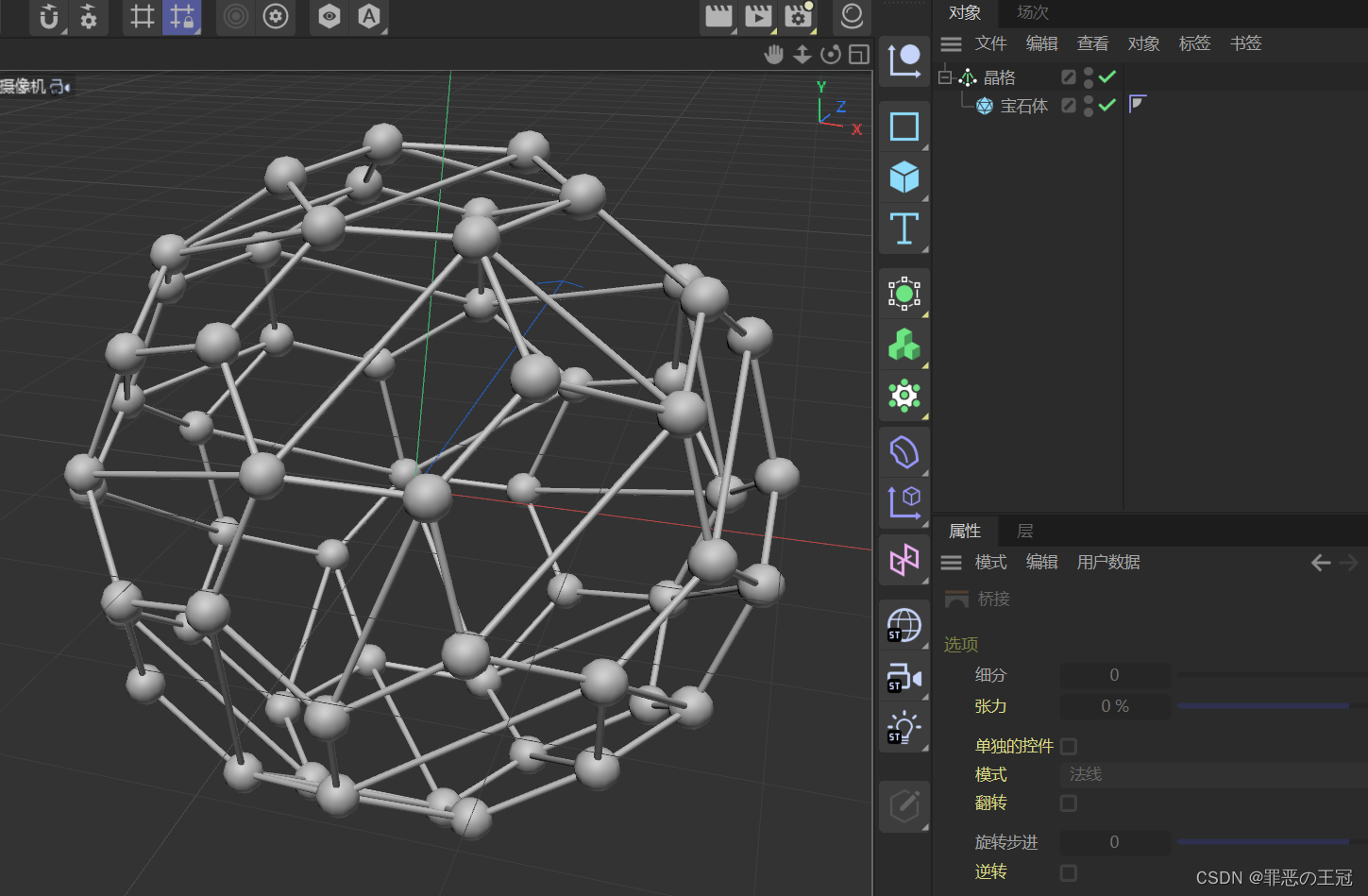1368x896 pixels.
Task: Click the tag icon on 宝石体 row
Action: click(x=1138, y=103)
